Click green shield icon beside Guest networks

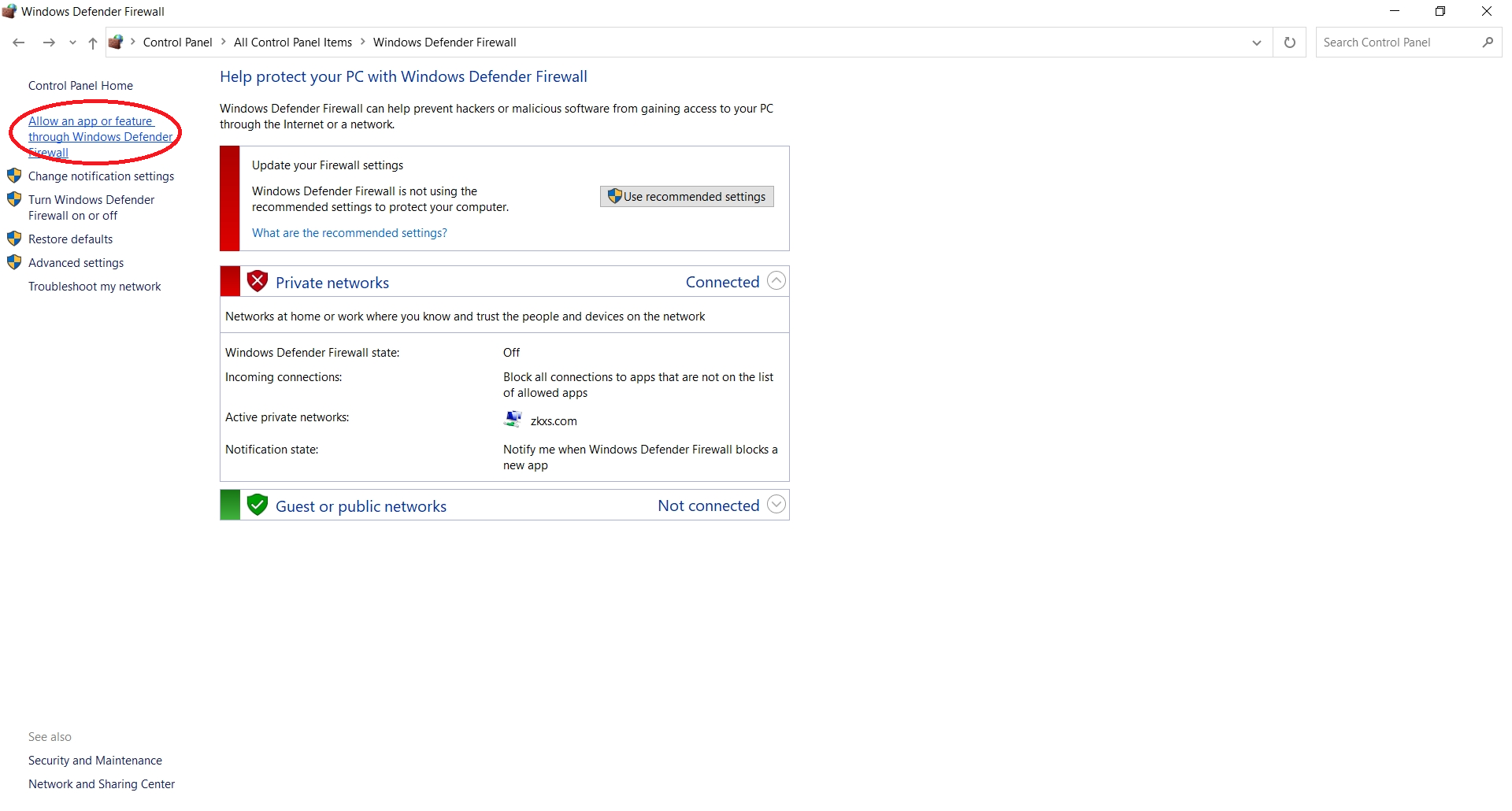[x=258, y=505]
